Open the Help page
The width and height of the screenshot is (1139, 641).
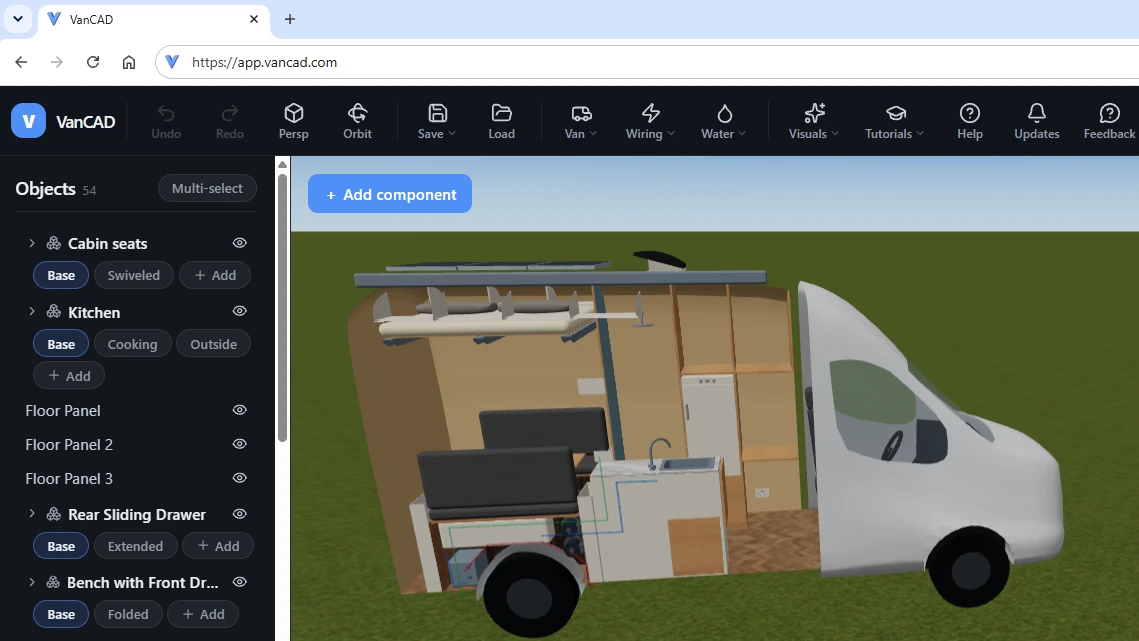[970, 121]
